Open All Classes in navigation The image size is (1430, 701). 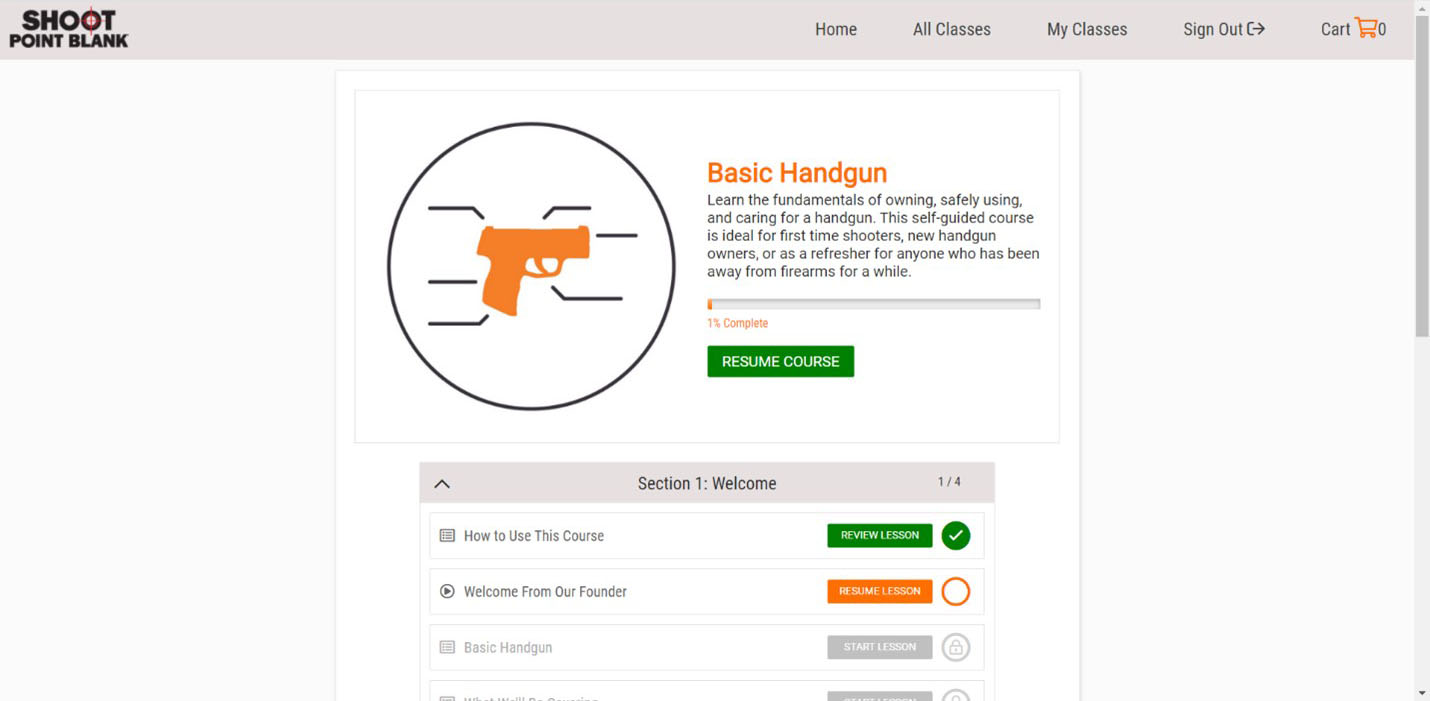click(951, 30)
